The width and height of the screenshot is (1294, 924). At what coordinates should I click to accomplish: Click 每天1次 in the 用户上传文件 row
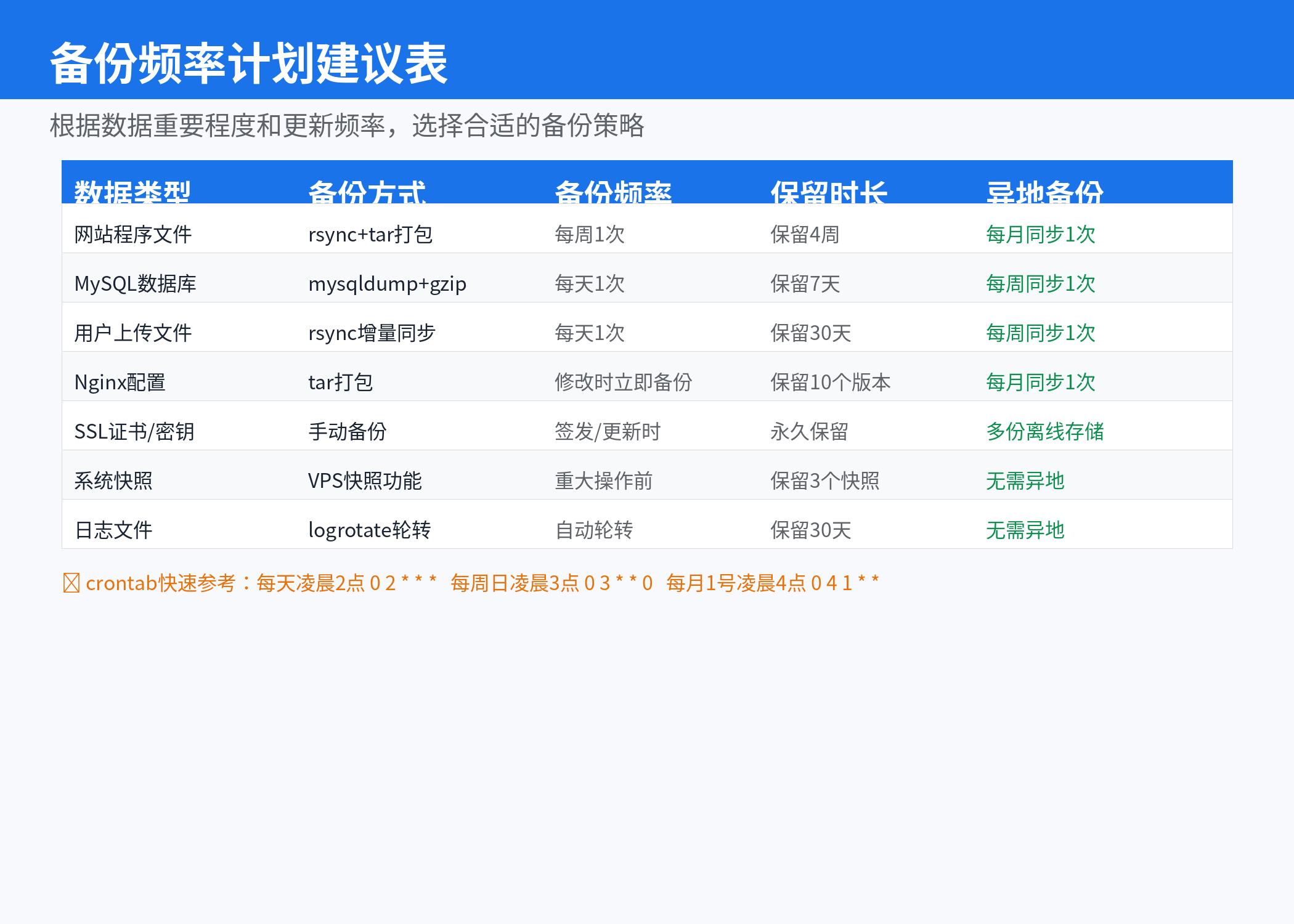tap(590, 333)
